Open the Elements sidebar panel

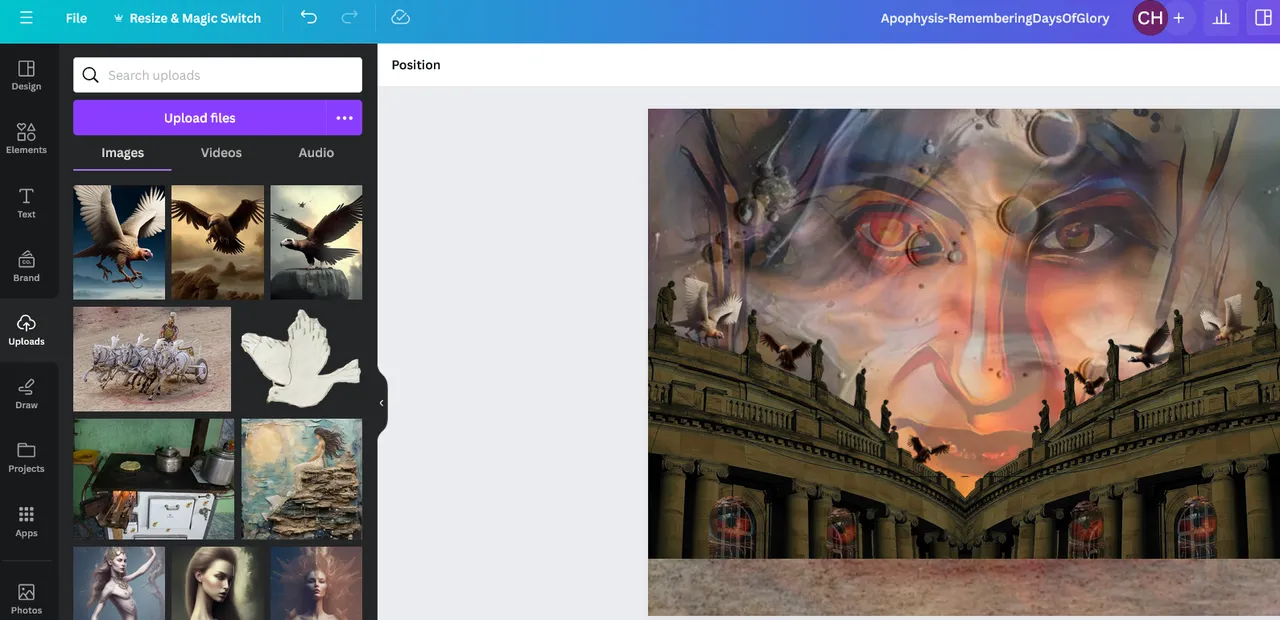26,139
